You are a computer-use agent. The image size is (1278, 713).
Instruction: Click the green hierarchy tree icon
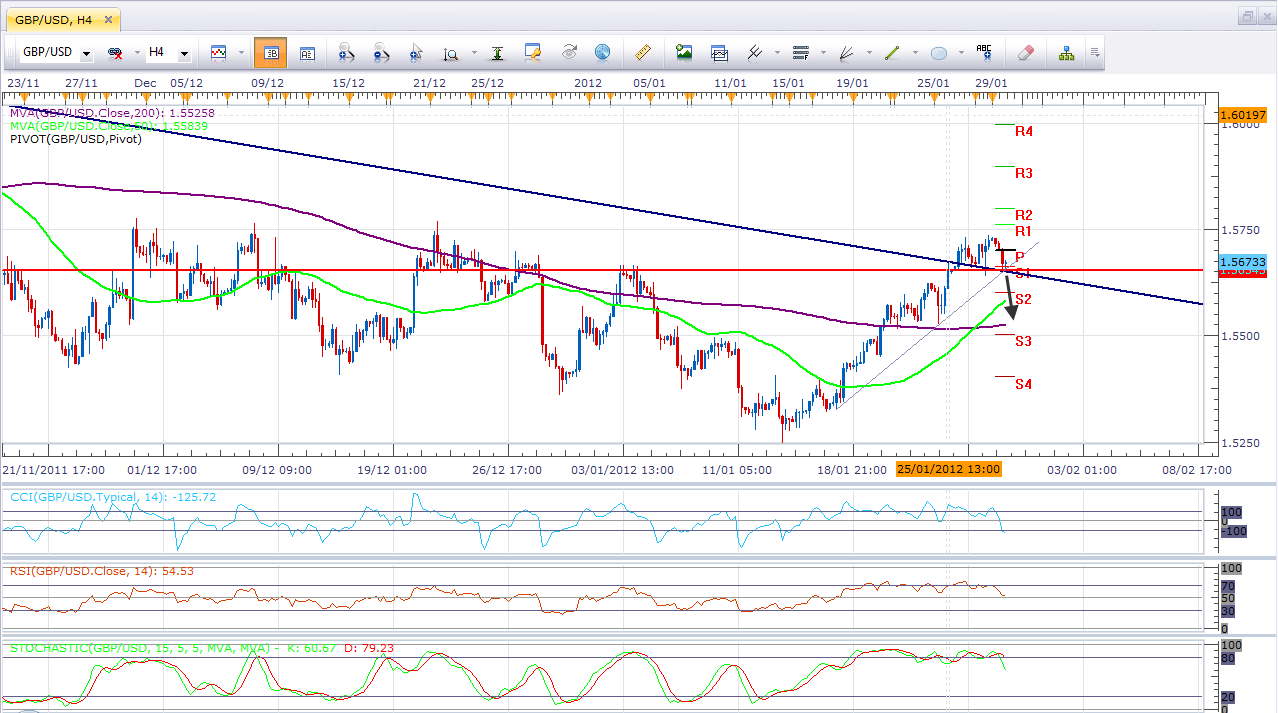tap(1066, 52)
